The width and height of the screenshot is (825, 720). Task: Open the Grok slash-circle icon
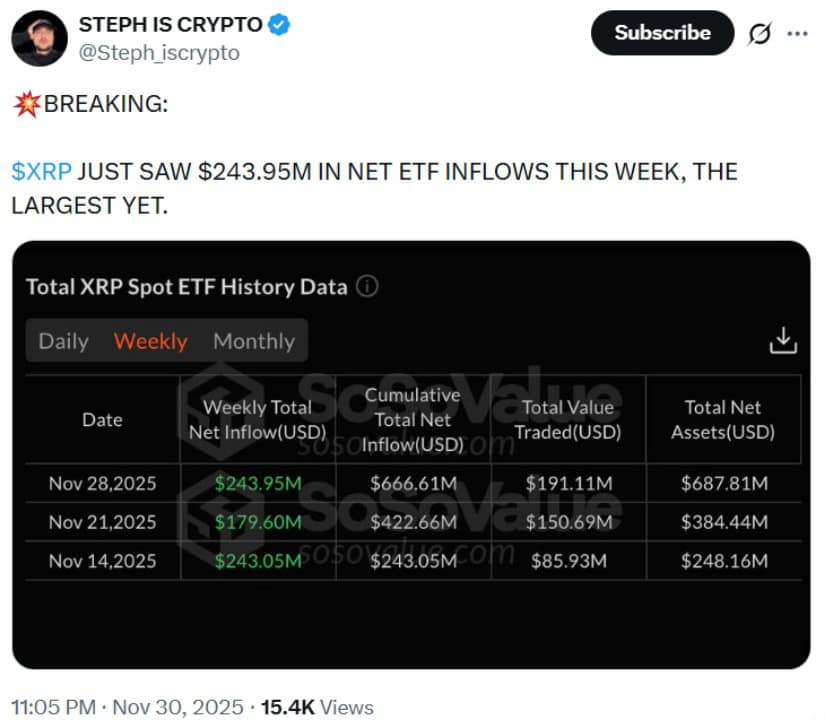760,33
